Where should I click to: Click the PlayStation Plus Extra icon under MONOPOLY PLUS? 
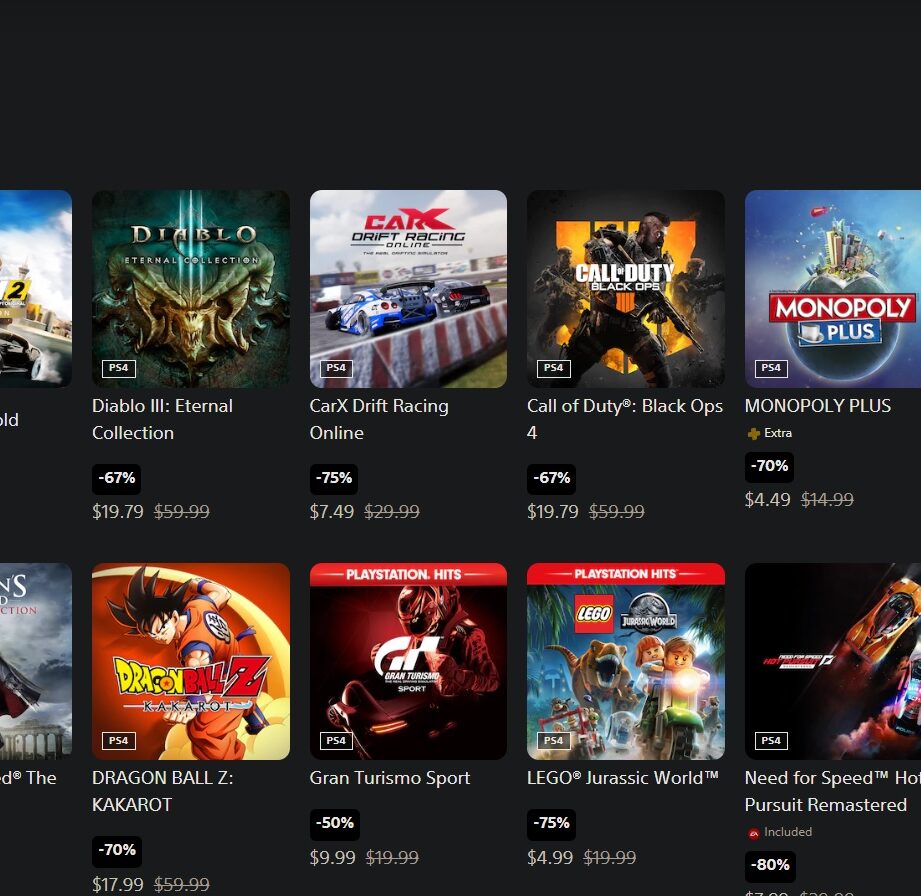tap(753, 434)
